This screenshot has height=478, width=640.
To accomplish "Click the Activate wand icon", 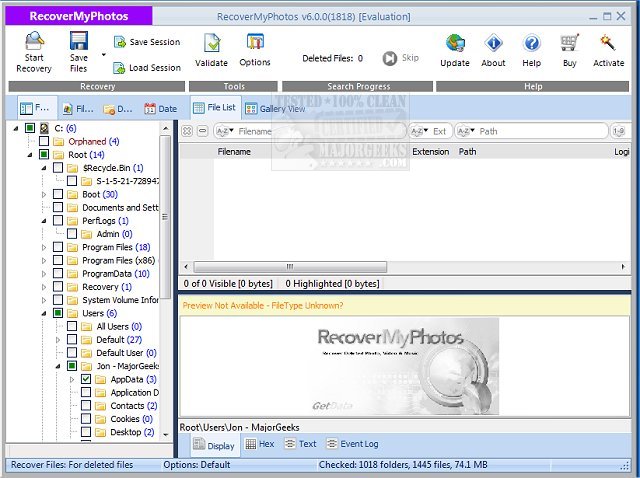I will click(608, 42).
